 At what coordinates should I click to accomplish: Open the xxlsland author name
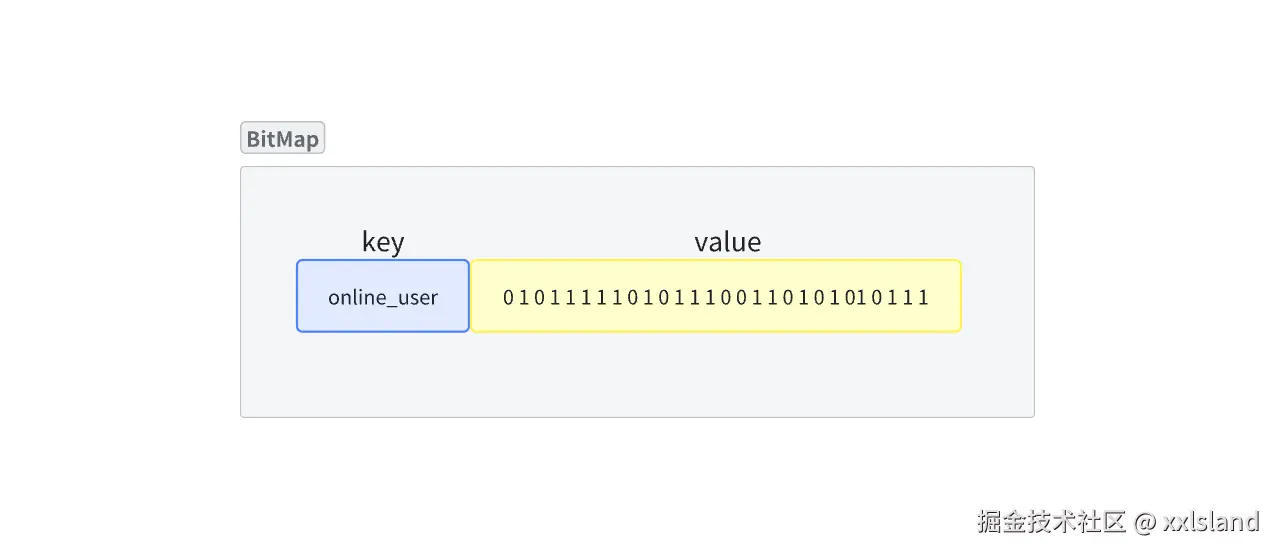pyautogui.click(x=1211, y=521)
